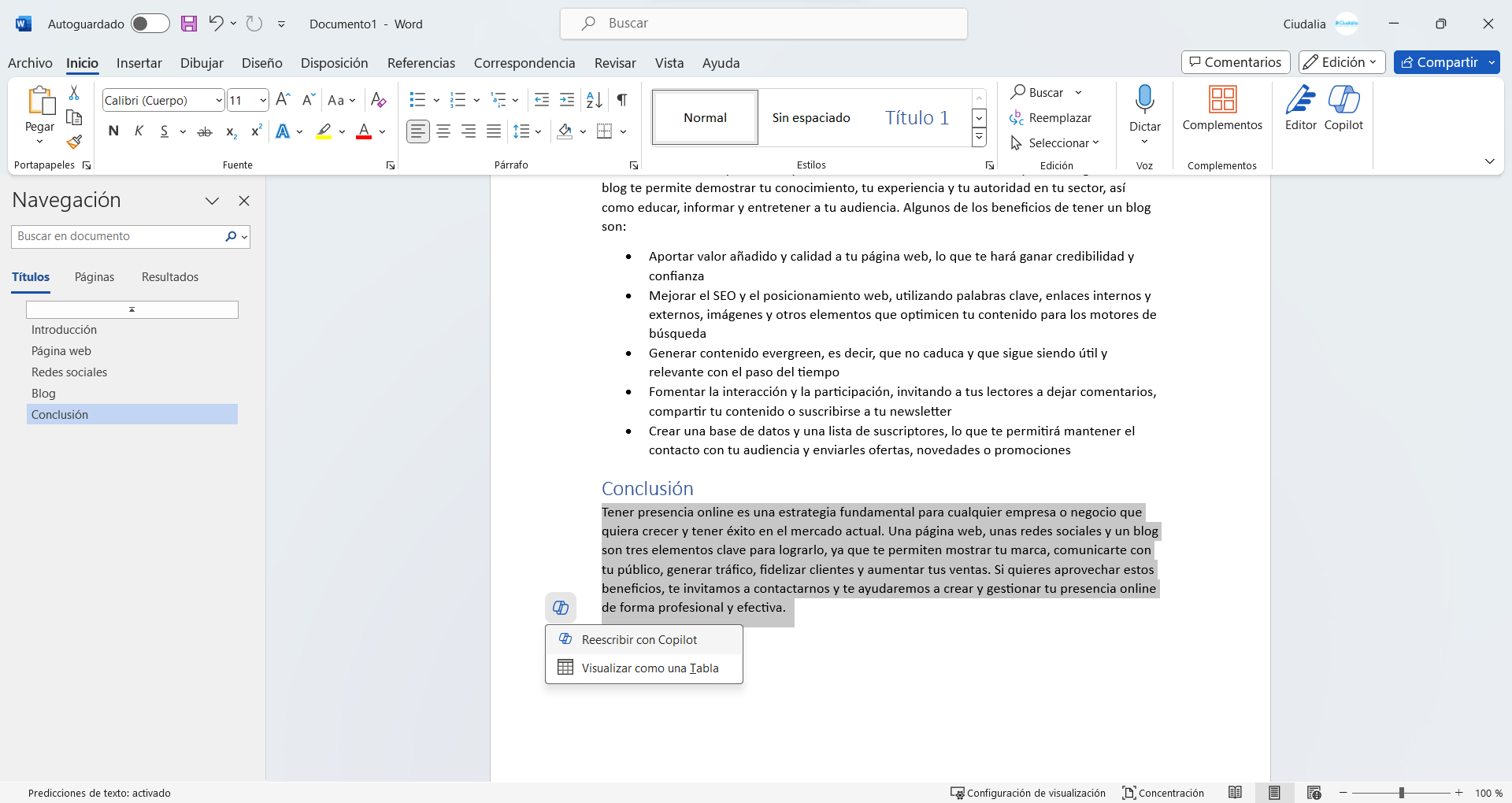The image size is (1512, 803).
Task: Show paragraph marks with the pilcrow icon
Action: (x=621, y=100)
